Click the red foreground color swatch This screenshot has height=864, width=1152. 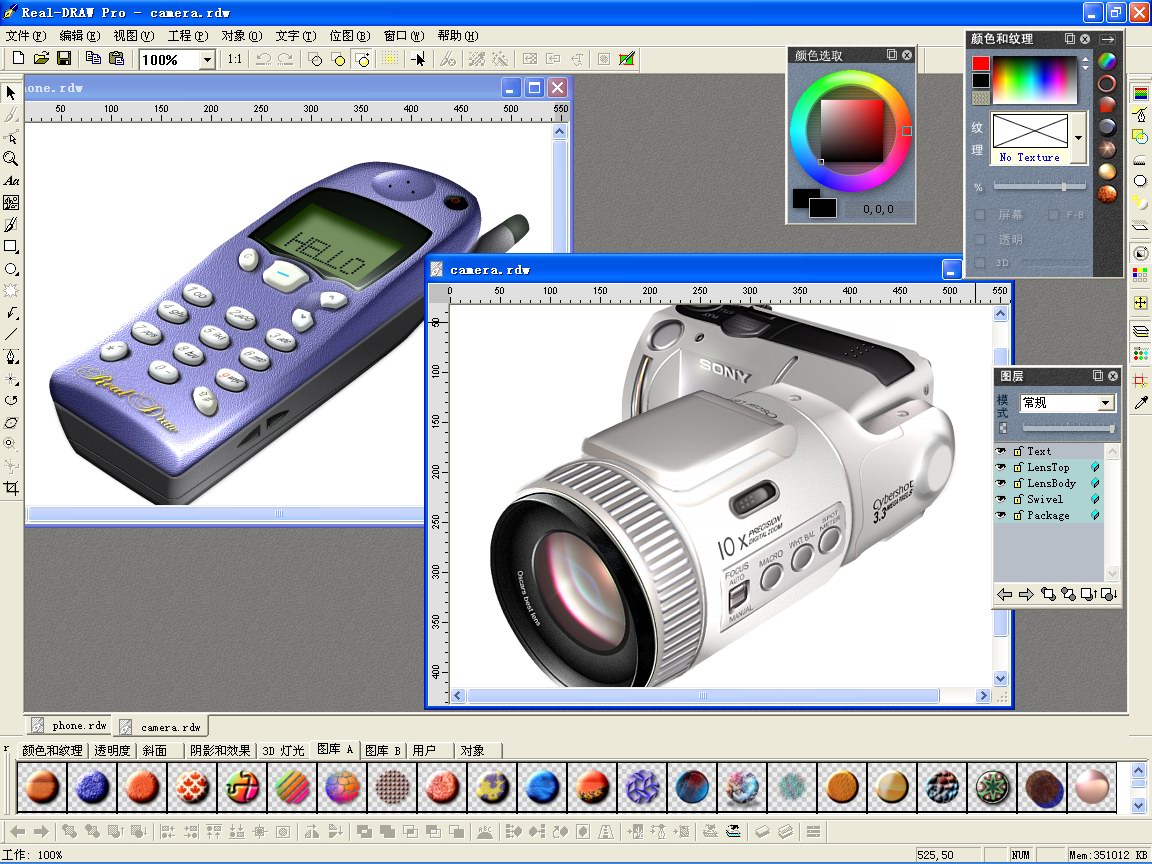click(981, 63)
